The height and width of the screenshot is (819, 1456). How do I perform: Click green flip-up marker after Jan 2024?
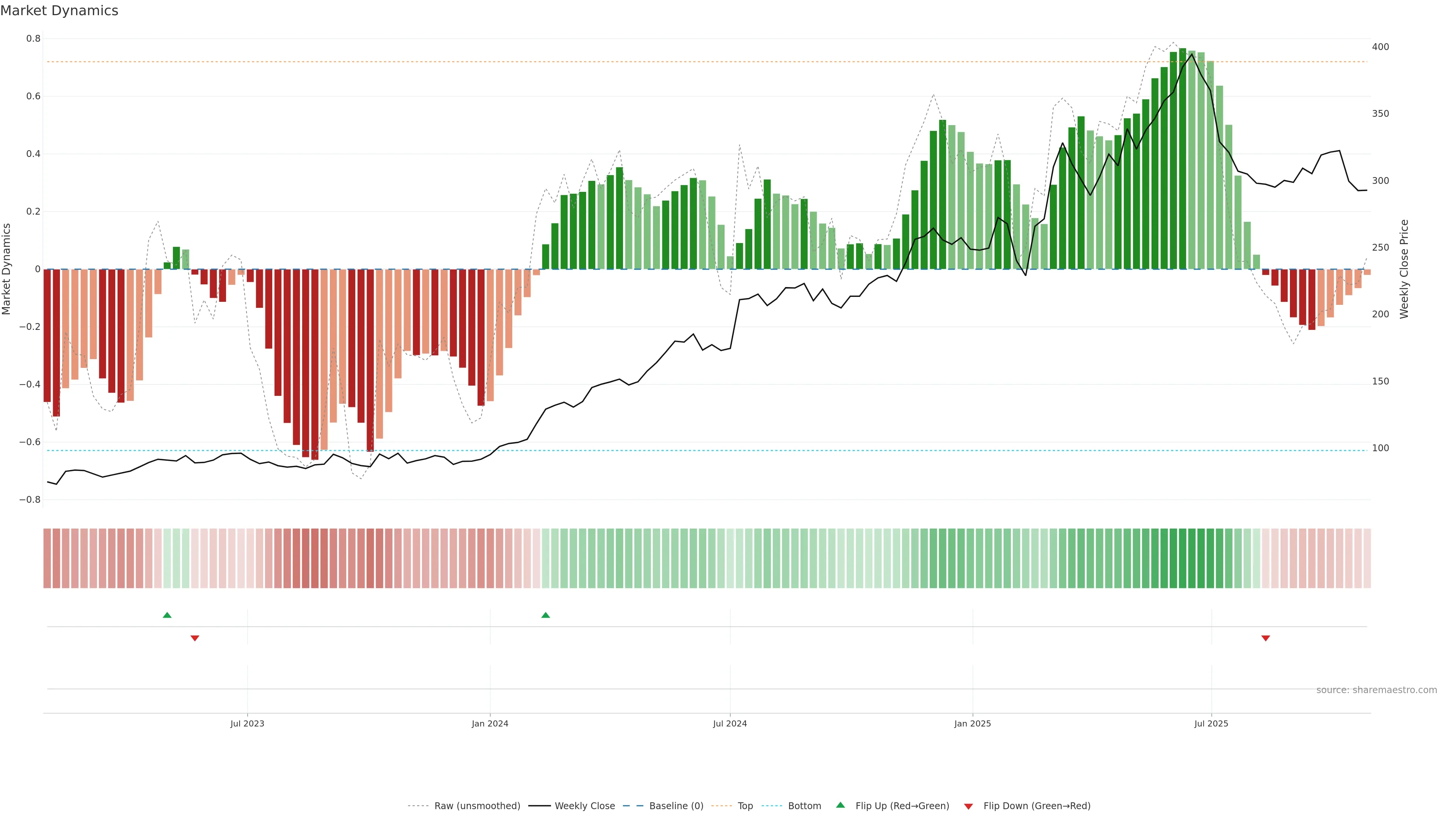546,615
